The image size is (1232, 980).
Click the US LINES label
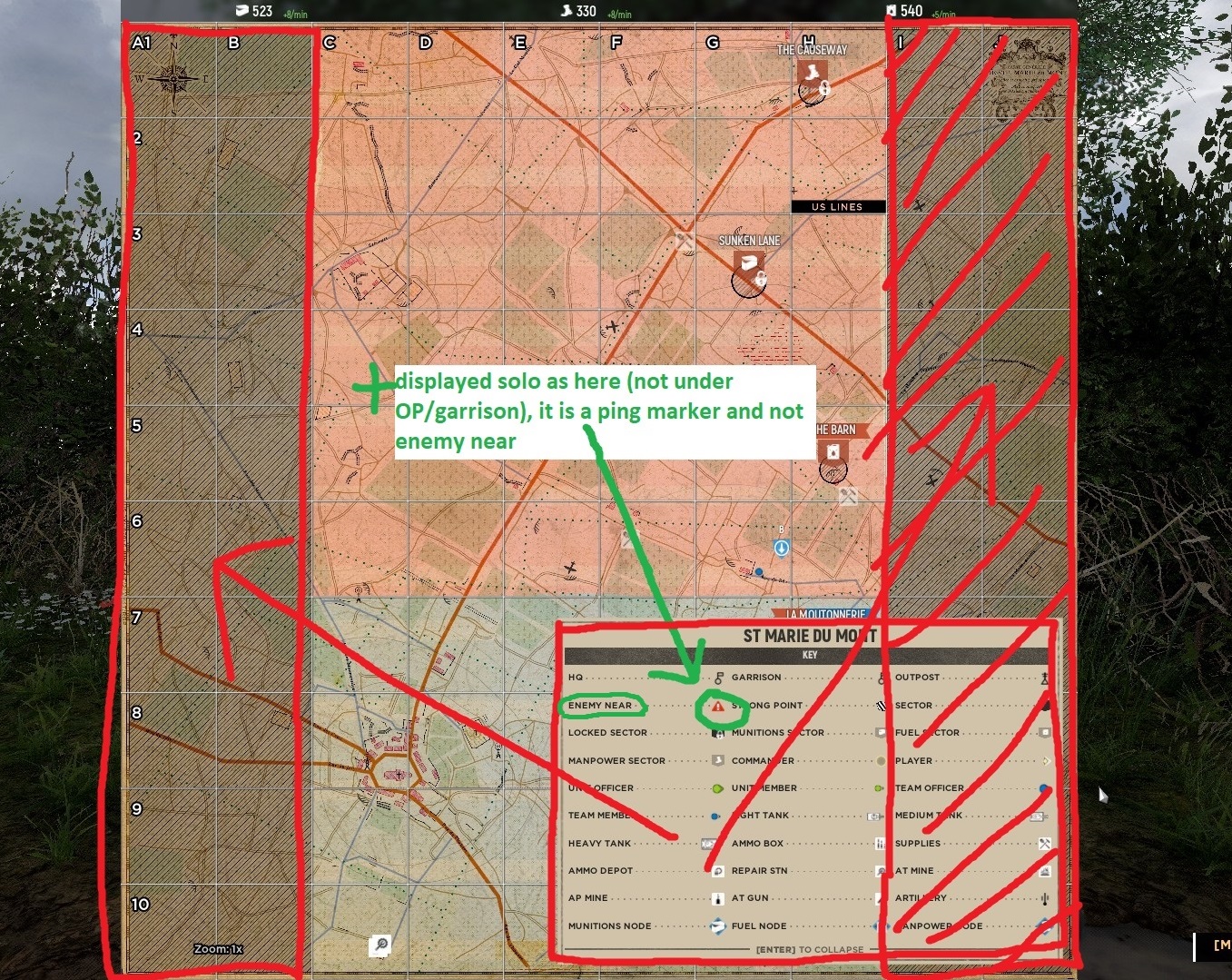[837, 207]
